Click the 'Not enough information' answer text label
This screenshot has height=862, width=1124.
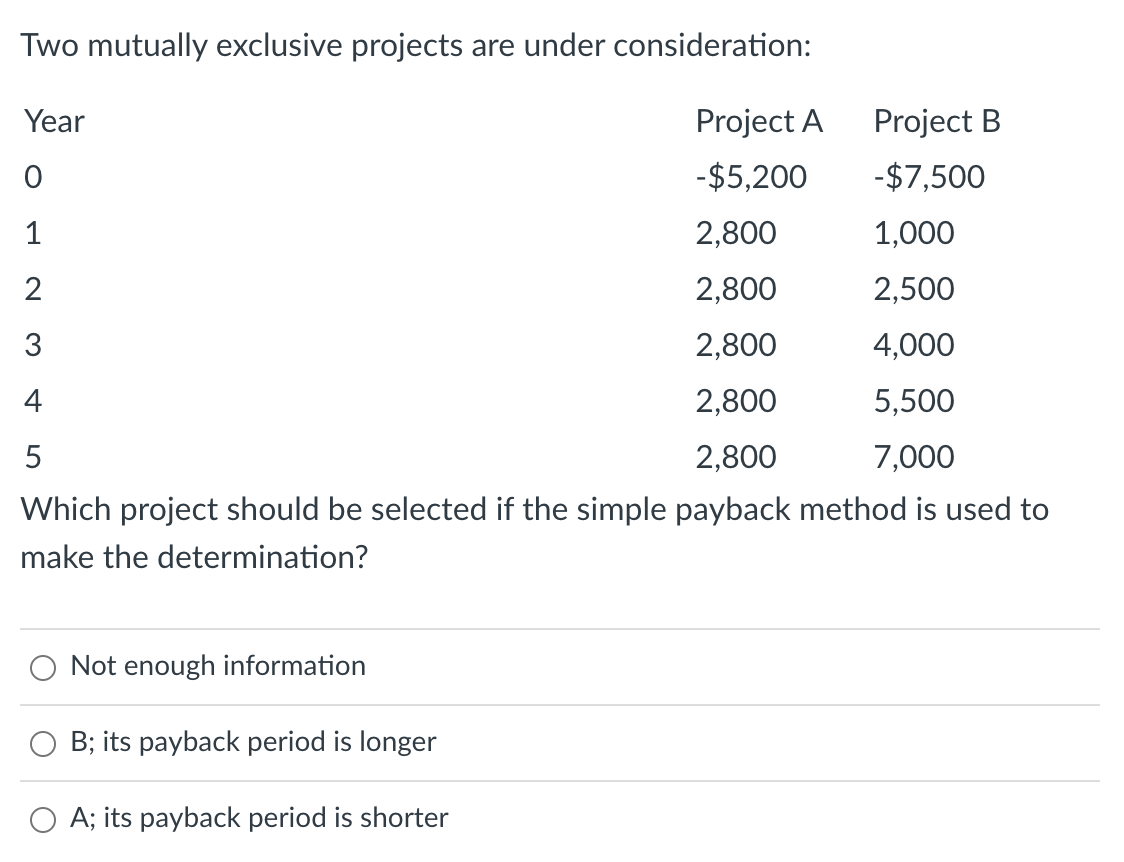coord(217,666)
